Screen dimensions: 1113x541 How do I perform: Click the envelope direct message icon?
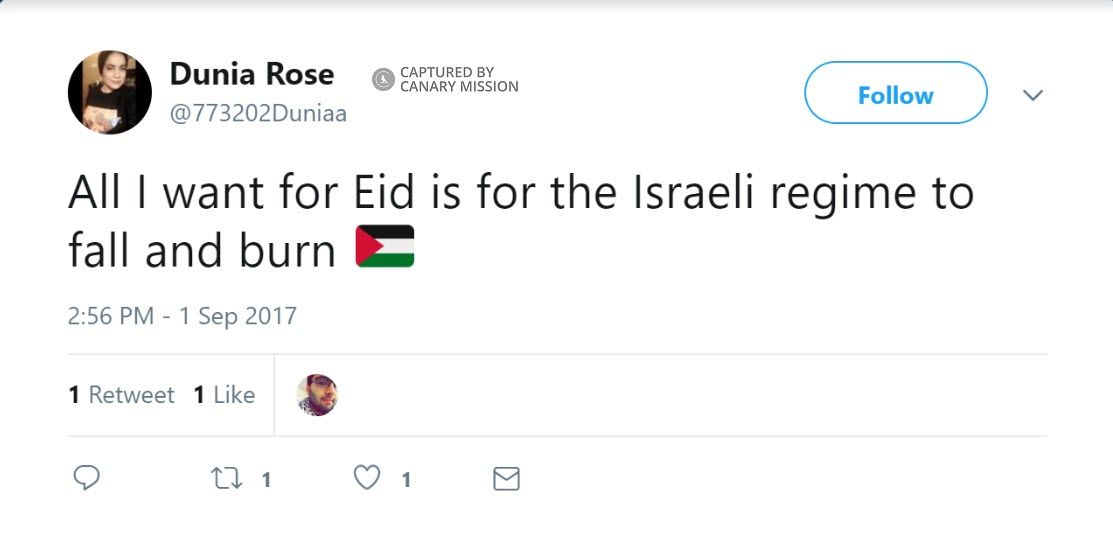507,479
